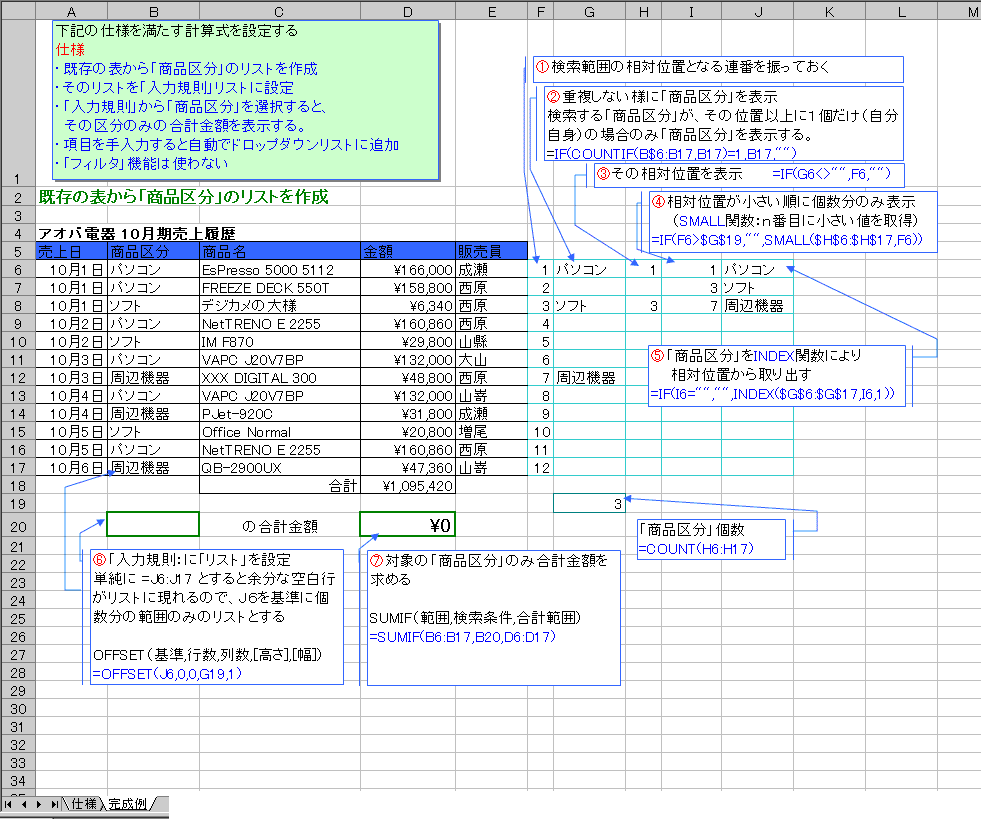This screenshot has width=981, height=819.
Task: Click cell J8 周辺機器
Action: [758, 305]
